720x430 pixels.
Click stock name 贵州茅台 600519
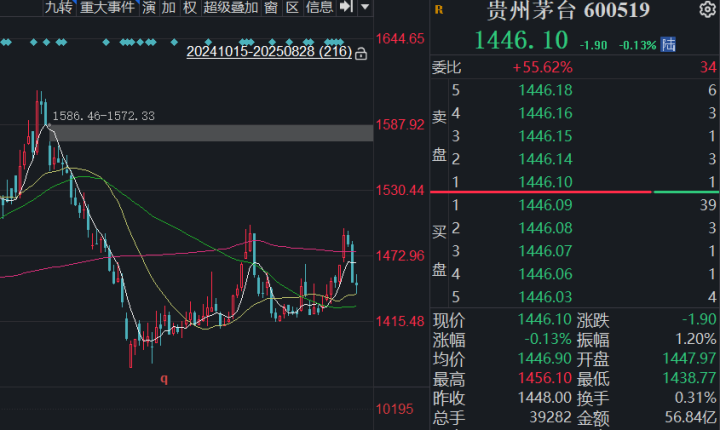[568, 10]
